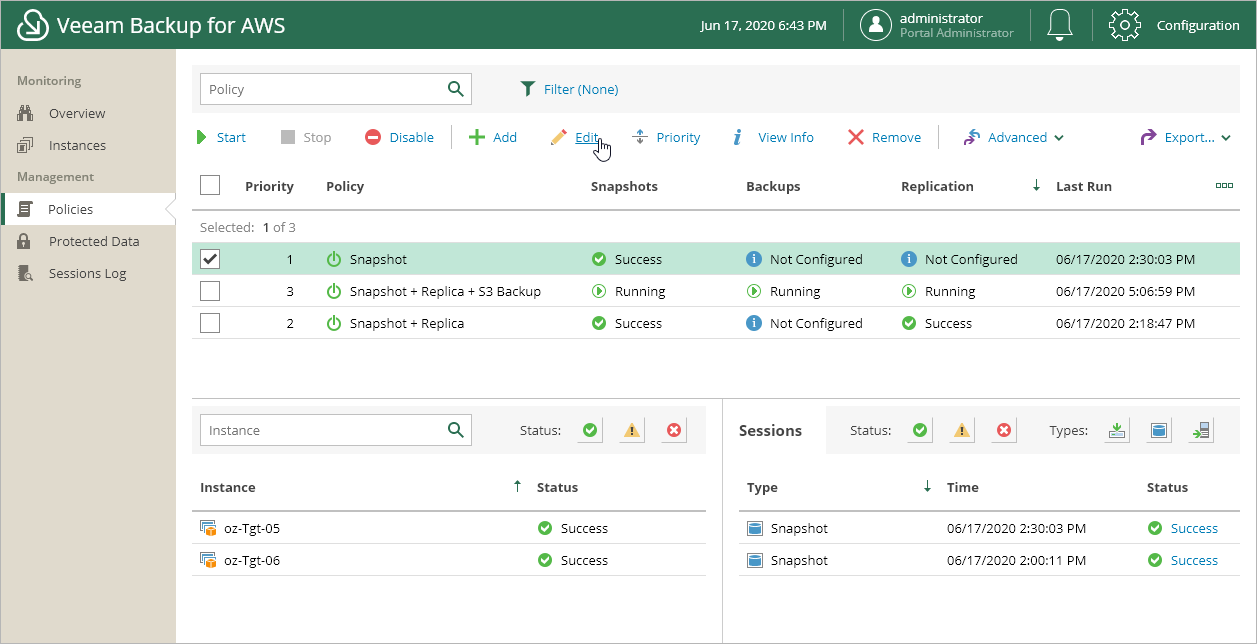The height and width of the screenshot is (644, 1257).
Task: Expand the Advanced dropdown
Action: [x=1013, y=137]
